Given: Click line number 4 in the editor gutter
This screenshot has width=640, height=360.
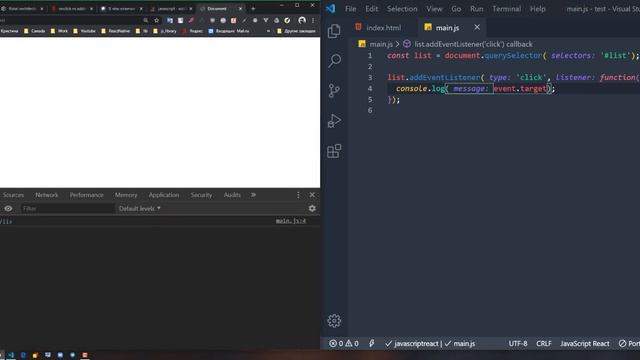Looking at the screenshot, I should tap(370, 88).
